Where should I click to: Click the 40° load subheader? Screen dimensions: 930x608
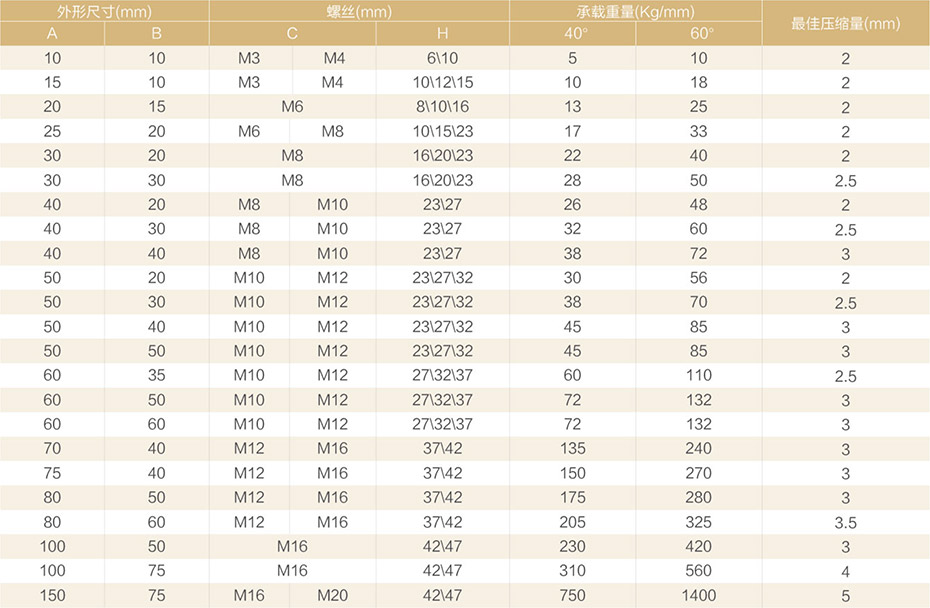point(572,34)
